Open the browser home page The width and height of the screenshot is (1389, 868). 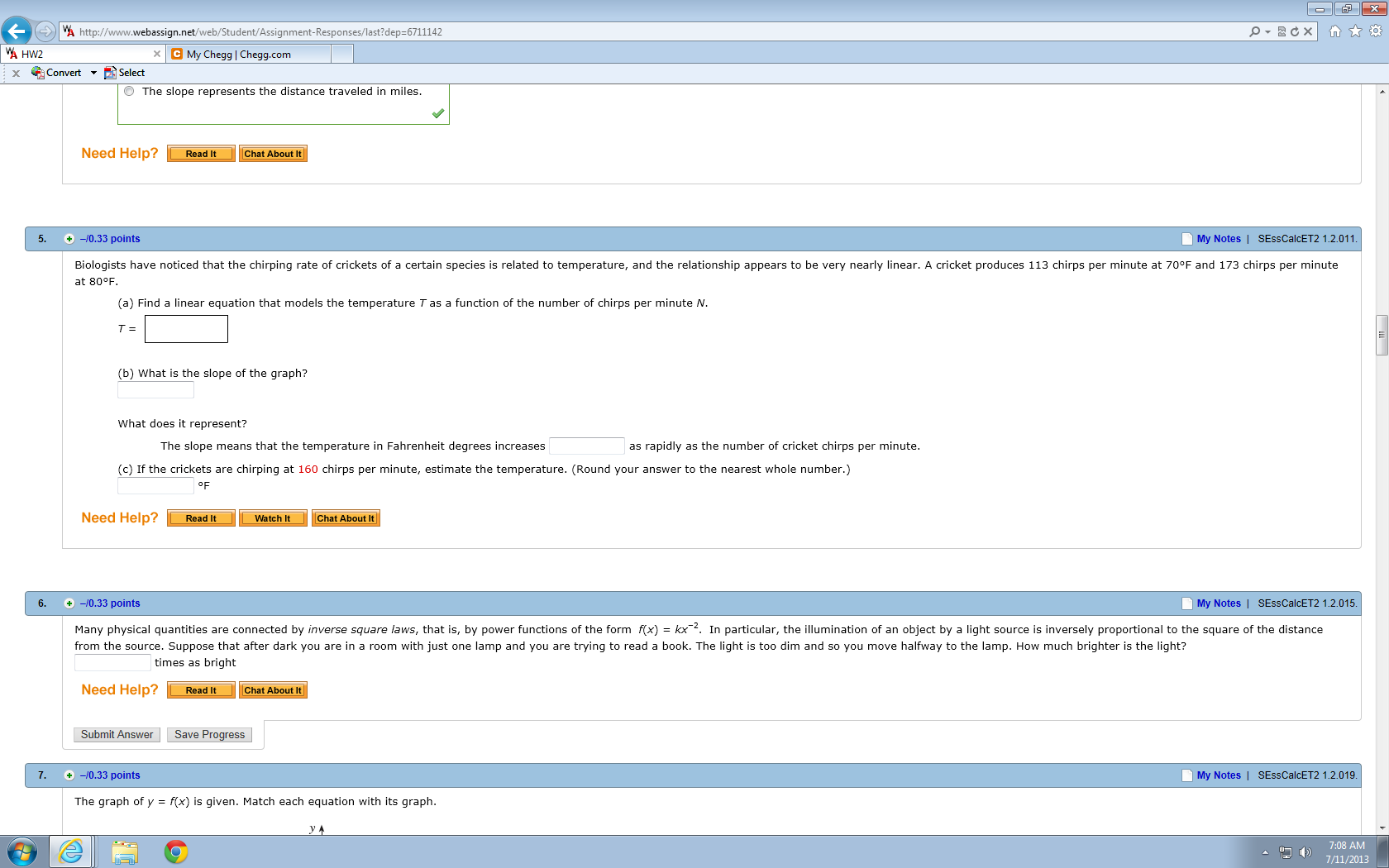[1334, 31]
